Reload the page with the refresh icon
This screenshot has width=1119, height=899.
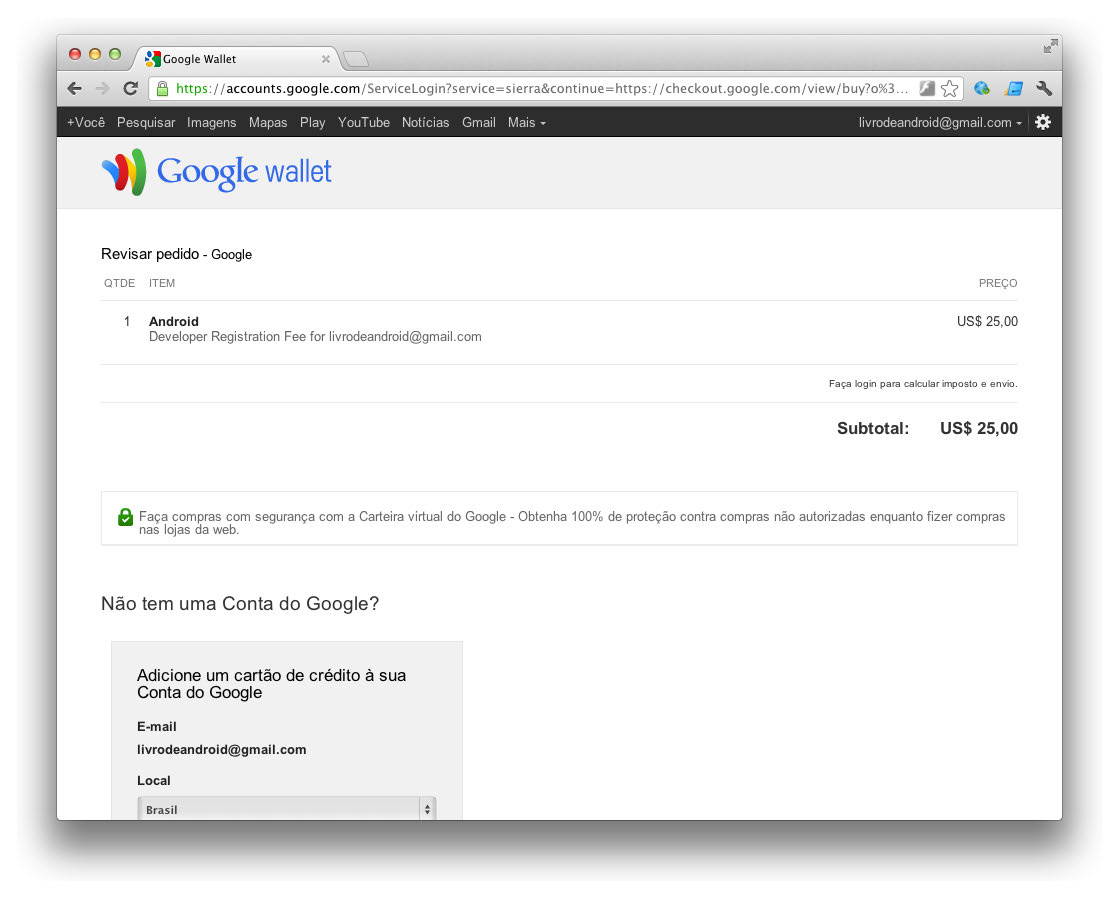130,89
